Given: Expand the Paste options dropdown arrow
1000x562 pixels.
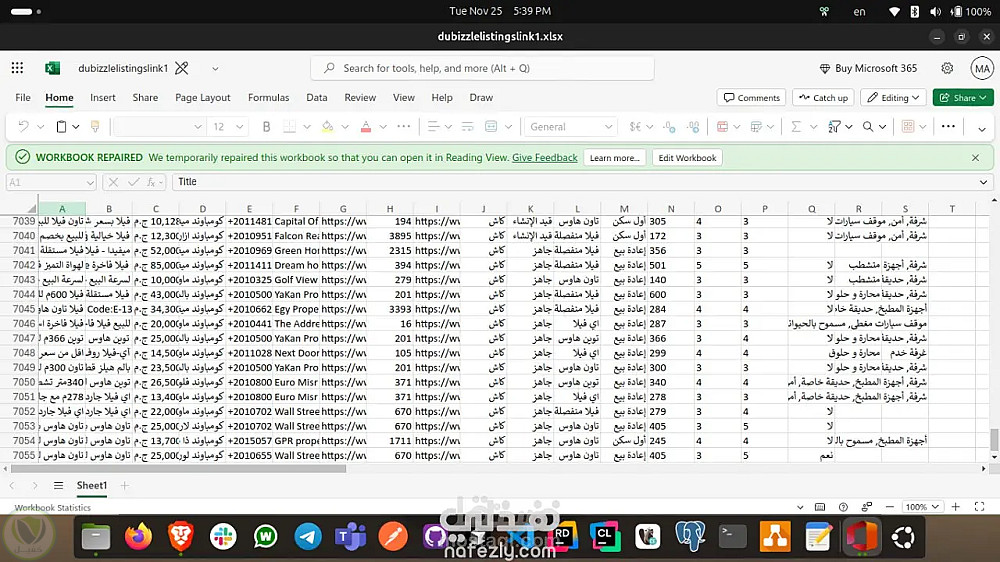Looking at the screenshot, I should coord(75,127).
